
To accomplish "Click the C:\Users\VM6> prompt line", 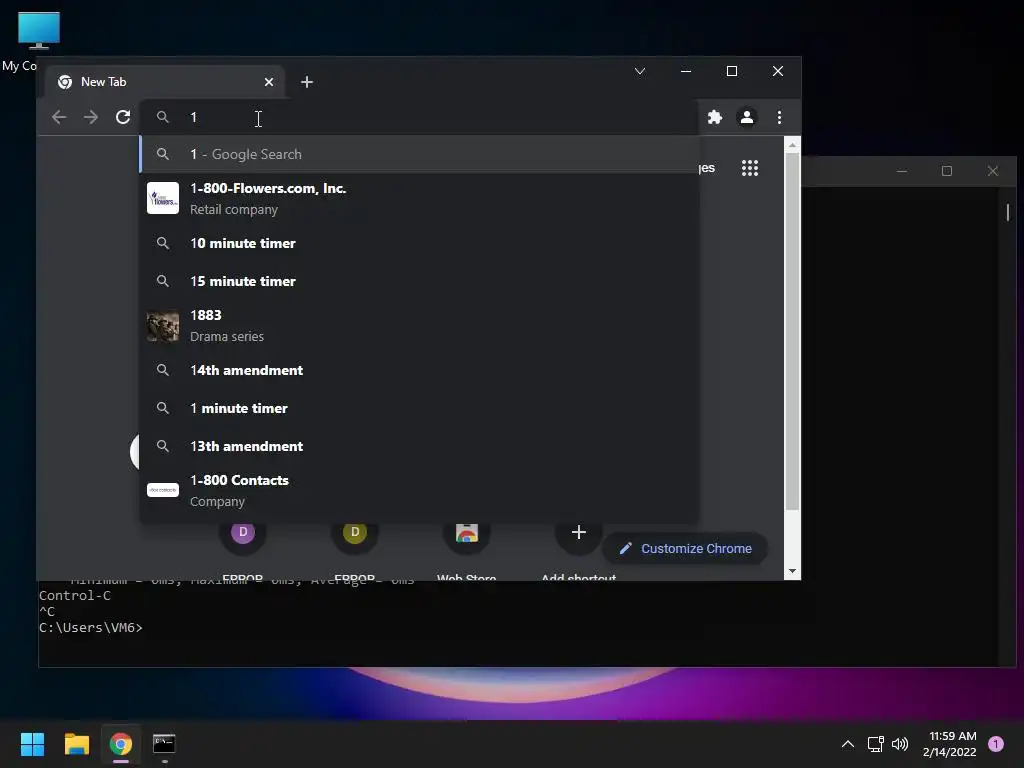I will point(91,628).
